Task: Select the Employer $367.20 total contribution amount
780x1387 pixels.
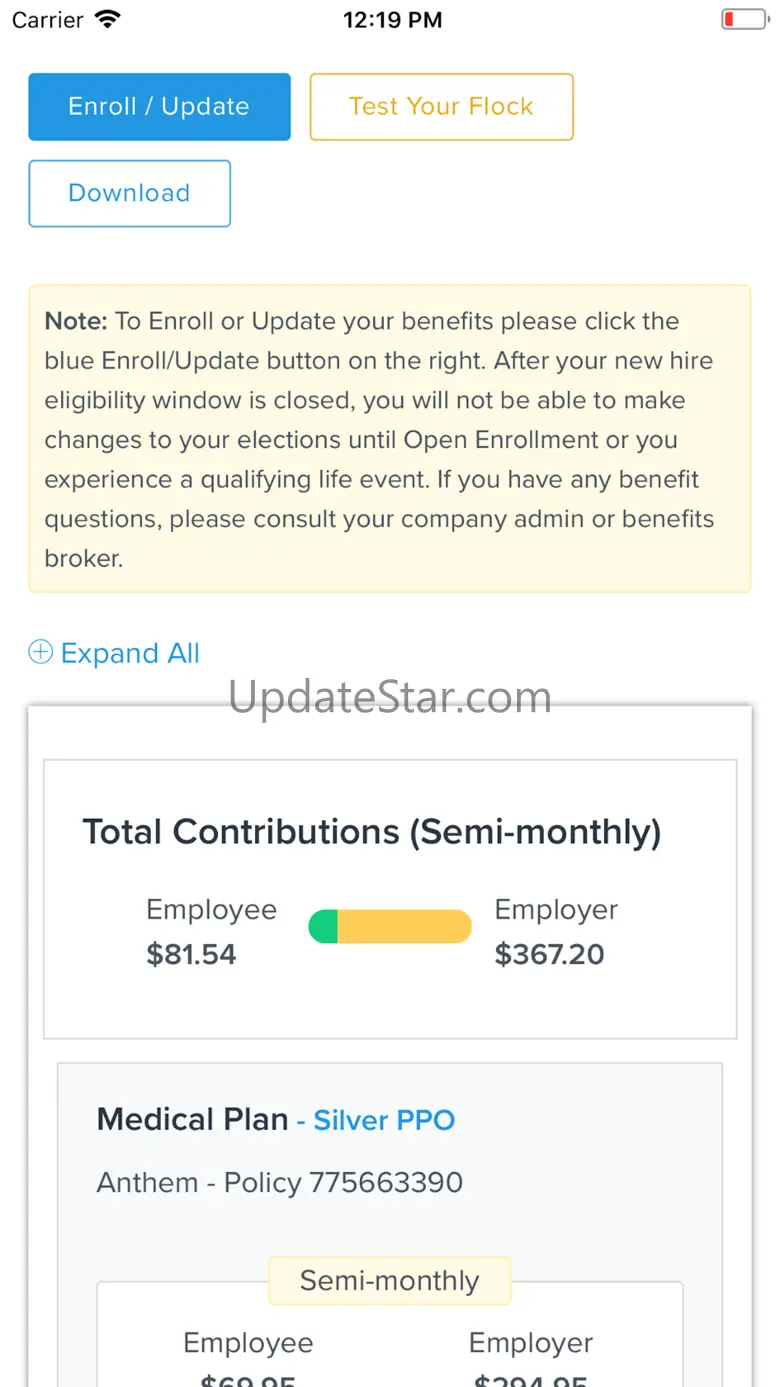Action: coord(549,954)
